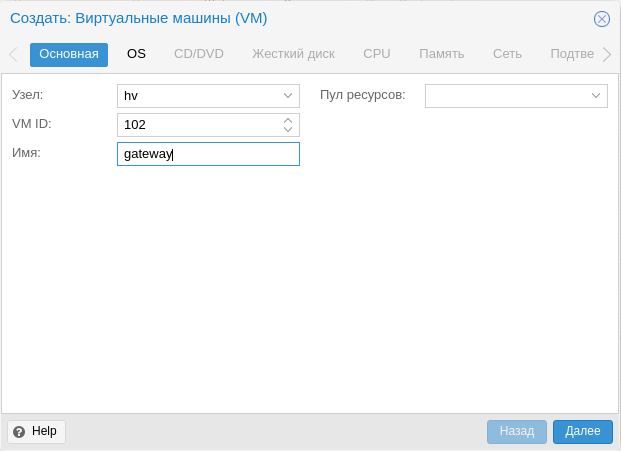Close the Create Virtual Machine dialog

601,19
